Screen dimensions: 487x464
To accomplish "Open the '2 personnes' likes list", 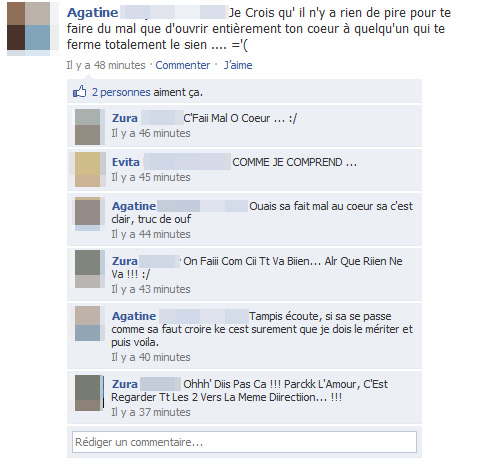I will (x=121, y=92).
